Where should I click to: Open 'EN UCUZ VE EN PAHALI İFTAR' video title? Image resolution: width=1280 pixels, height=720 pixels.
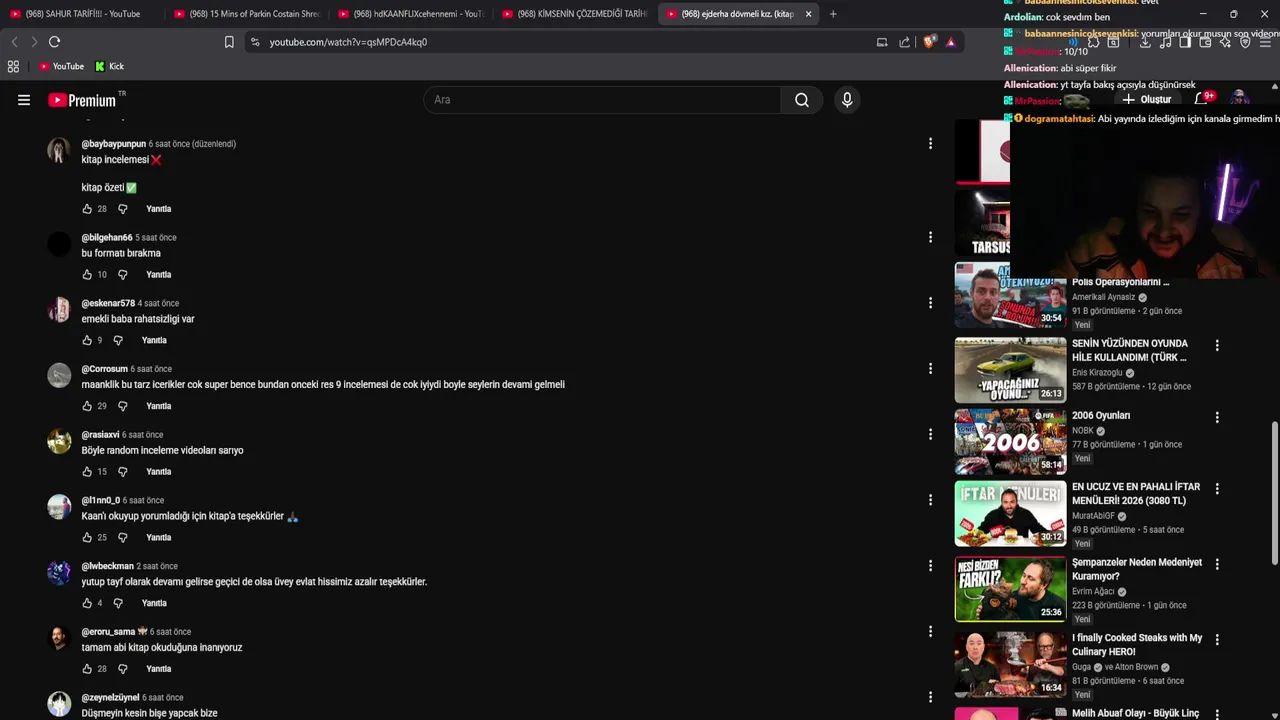[1136, 494]
